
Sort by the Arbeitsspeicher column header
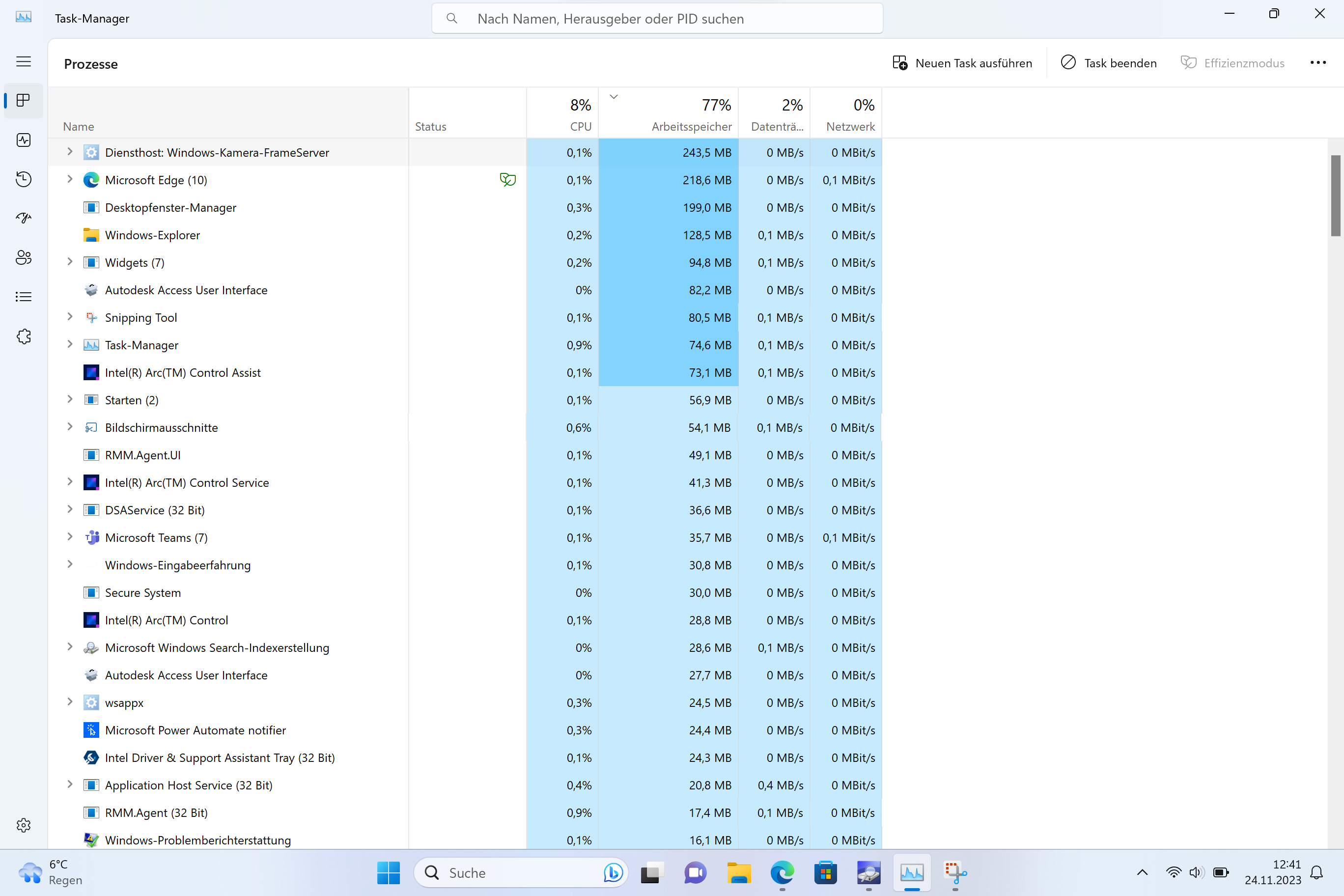tap(691, 126)
